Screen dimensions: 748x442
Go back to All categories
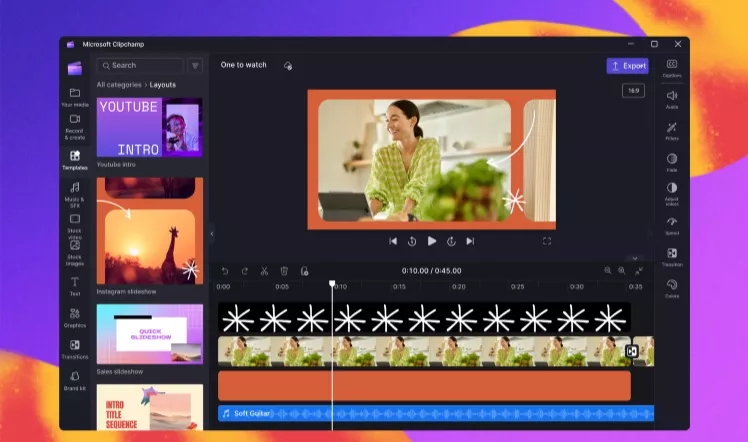(x=120, y=85)
